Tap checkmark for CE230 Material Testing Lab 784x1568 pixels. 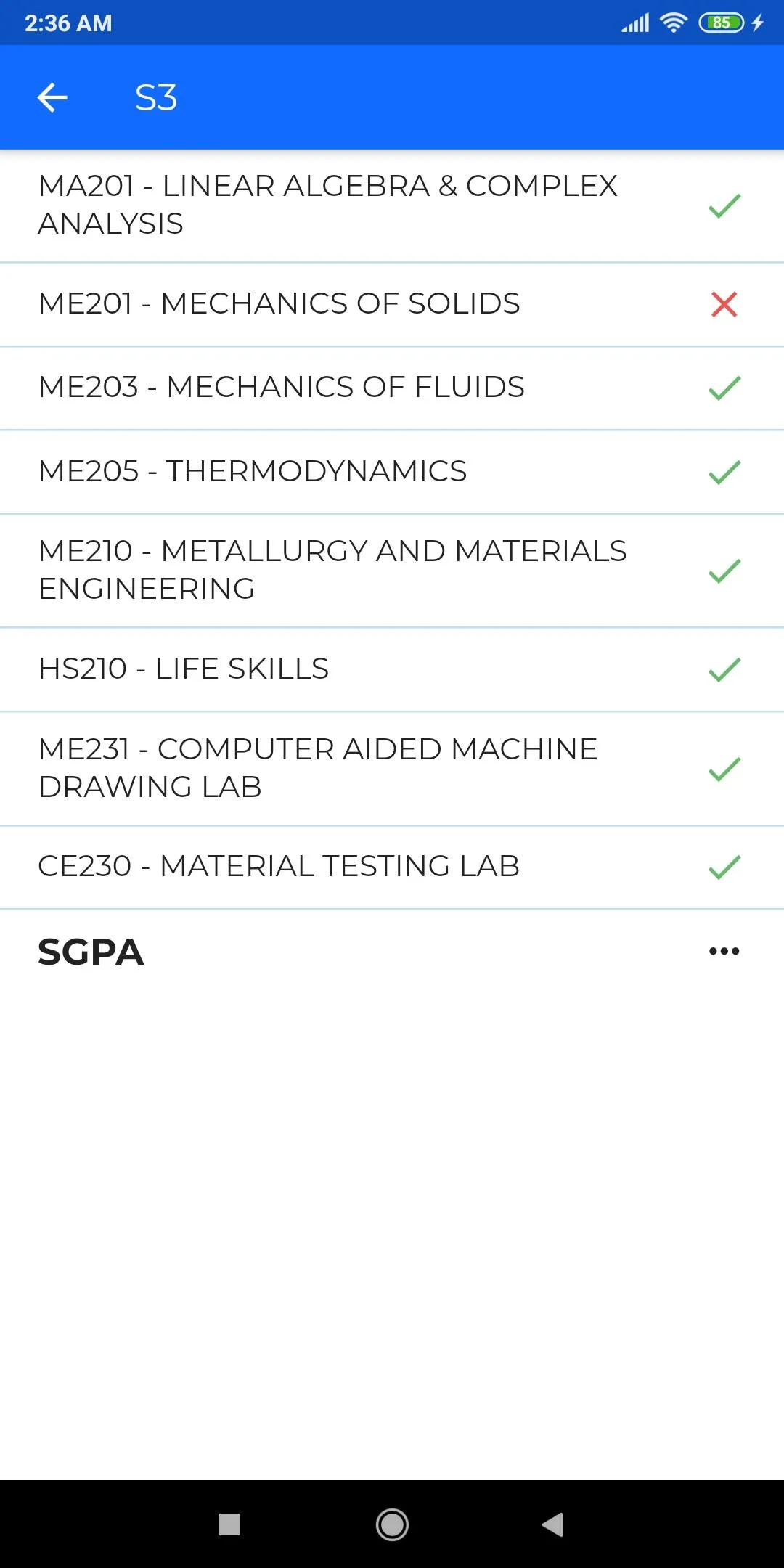pyautogui.click(x=724, y=867)
